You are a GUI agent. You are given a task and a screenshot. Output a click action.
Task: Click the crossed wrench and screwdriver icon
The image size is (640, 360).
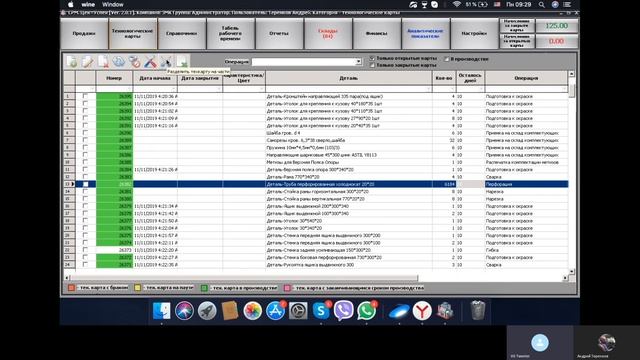click(150, 62)
